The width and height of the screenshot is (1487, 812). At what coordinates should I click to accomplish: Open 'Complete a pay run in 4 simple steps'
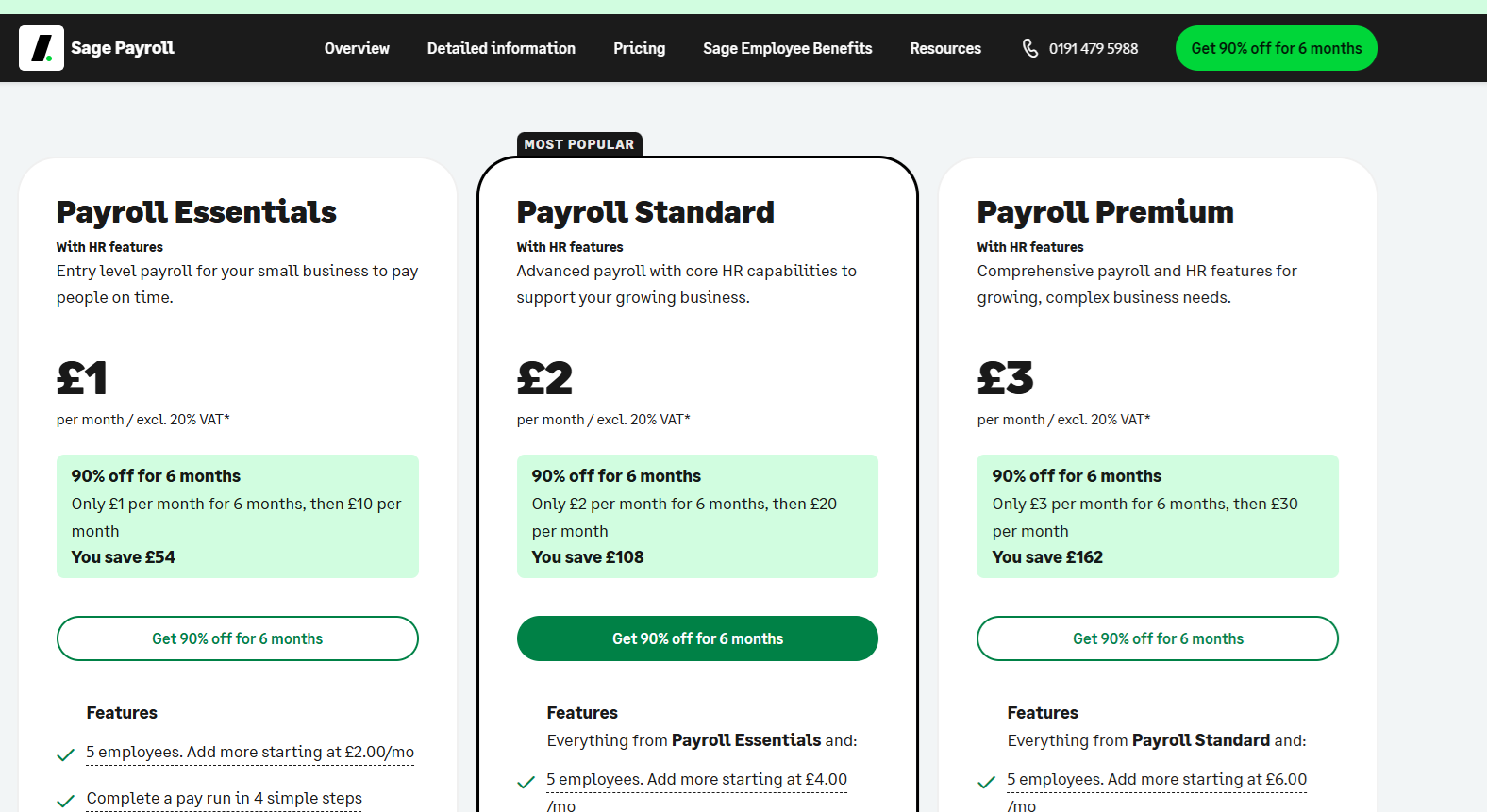pos(223,798)
